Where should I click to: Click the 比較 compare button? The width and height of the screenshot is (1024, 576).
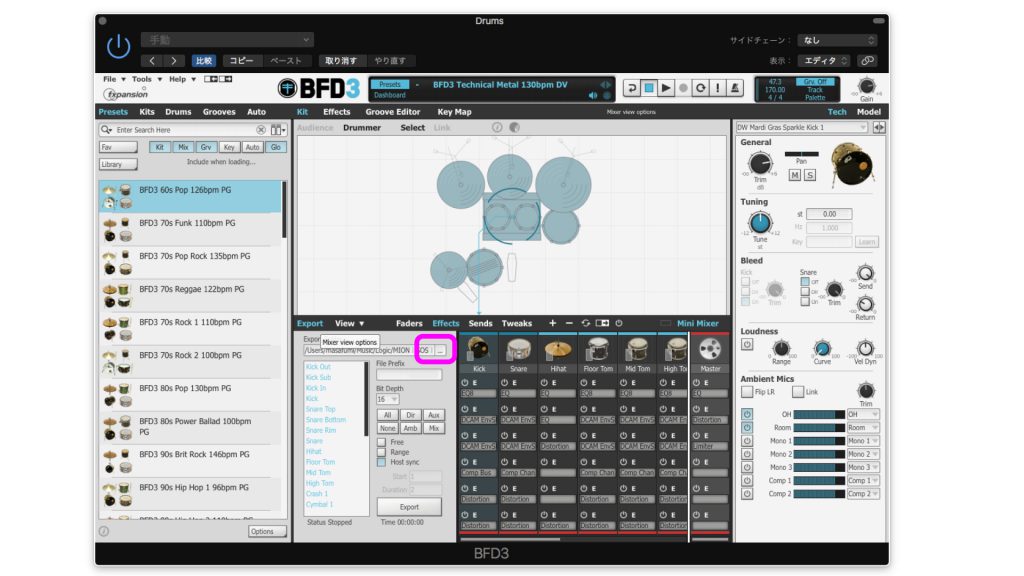[x=204, y=61]
